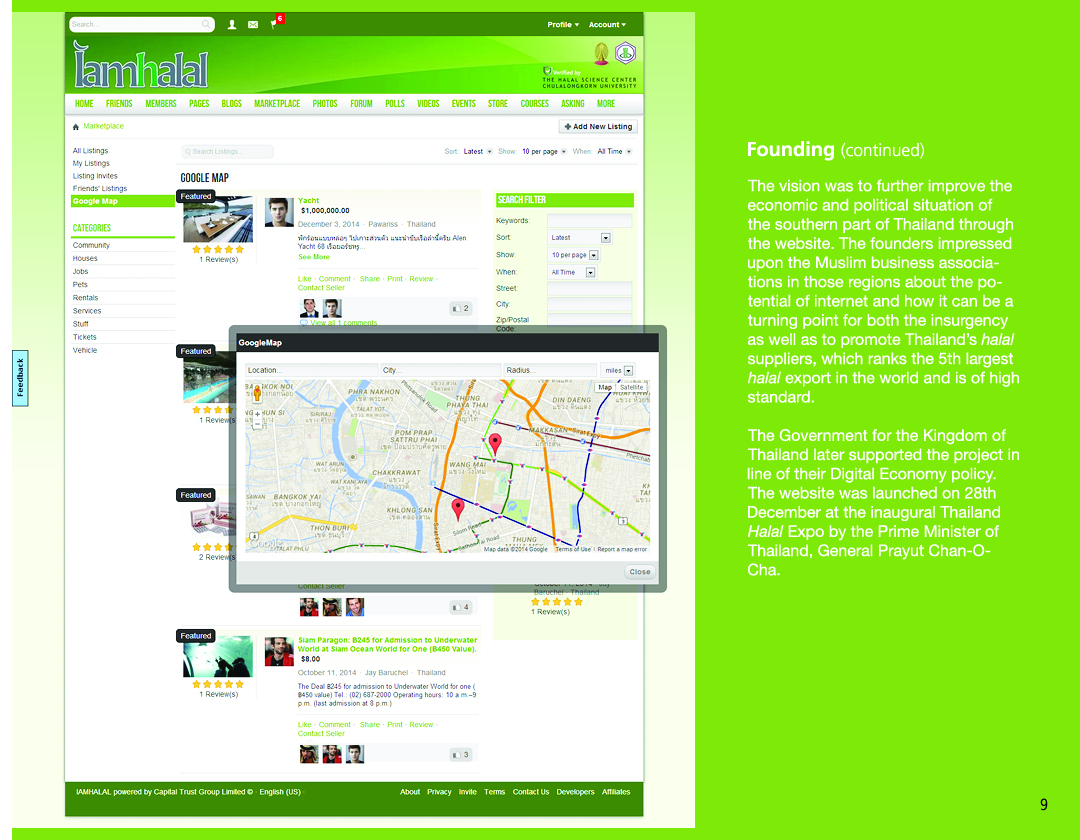Open the Developers footer link
This screenshot has height=840, width=1080.
(x=575, y=792)
